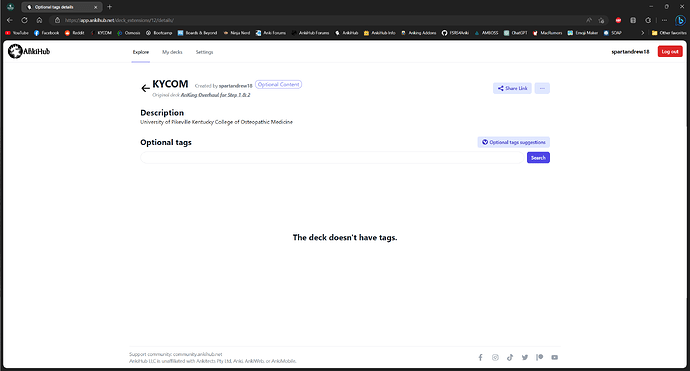Open the SOAP bookmark
690x371 pixels.
[x=613, y=33]
